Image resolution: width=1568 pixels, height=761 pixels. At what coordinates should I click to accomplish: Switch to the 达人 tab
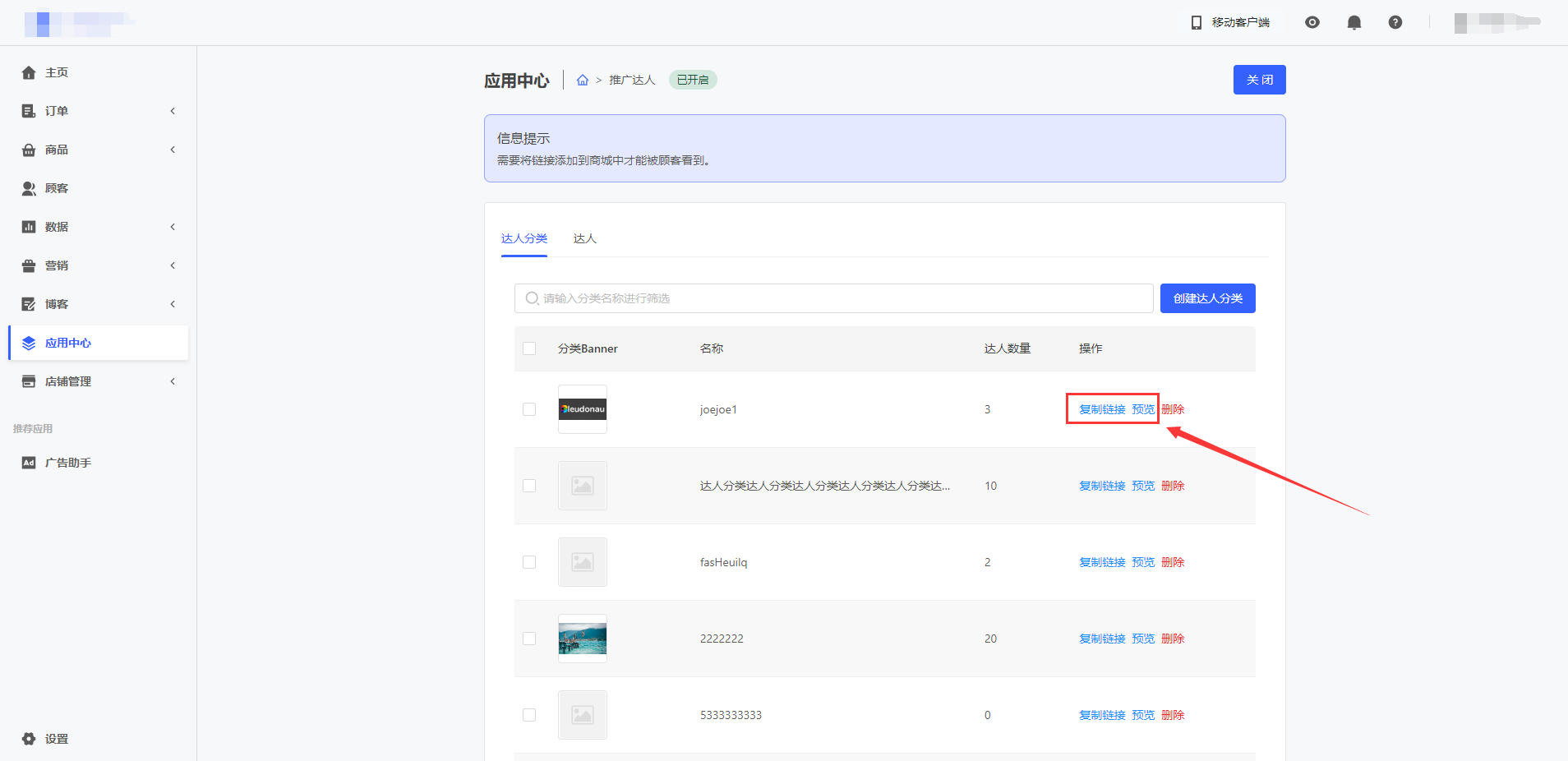click(585, 238)
